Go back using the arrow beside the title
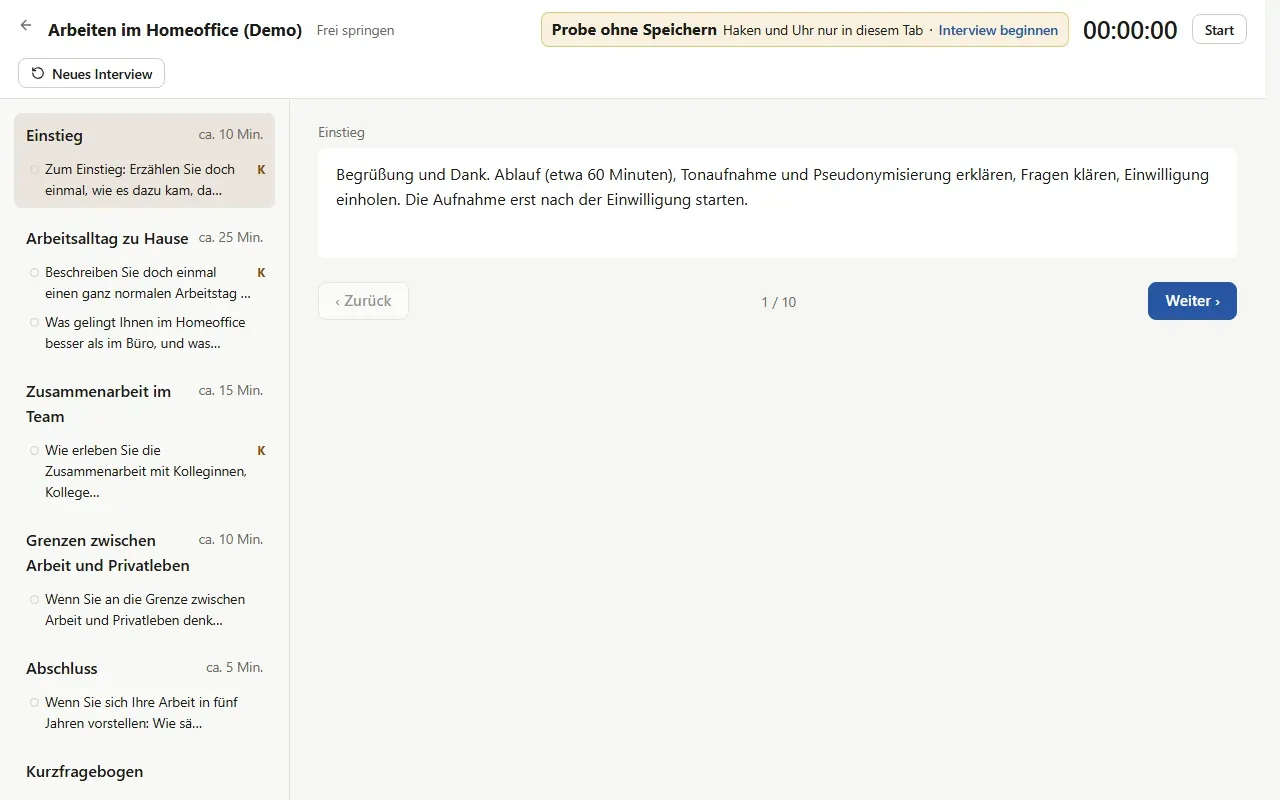 coord(26,26)
